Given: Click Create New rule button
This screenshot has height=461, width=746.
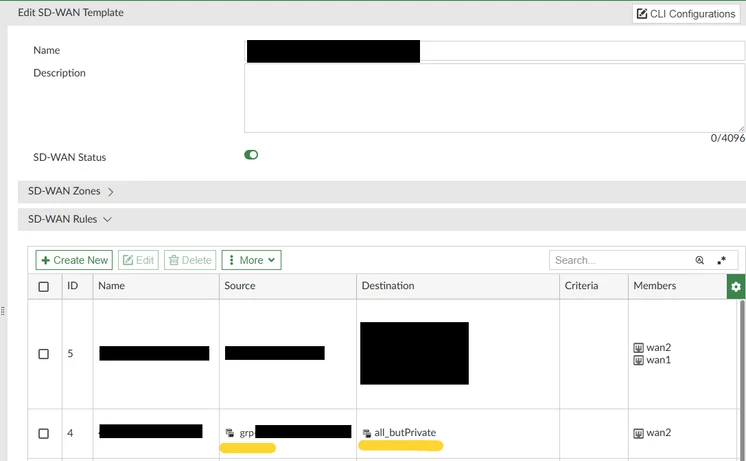Looking at the screenshot, I should [x=74, y=260].
